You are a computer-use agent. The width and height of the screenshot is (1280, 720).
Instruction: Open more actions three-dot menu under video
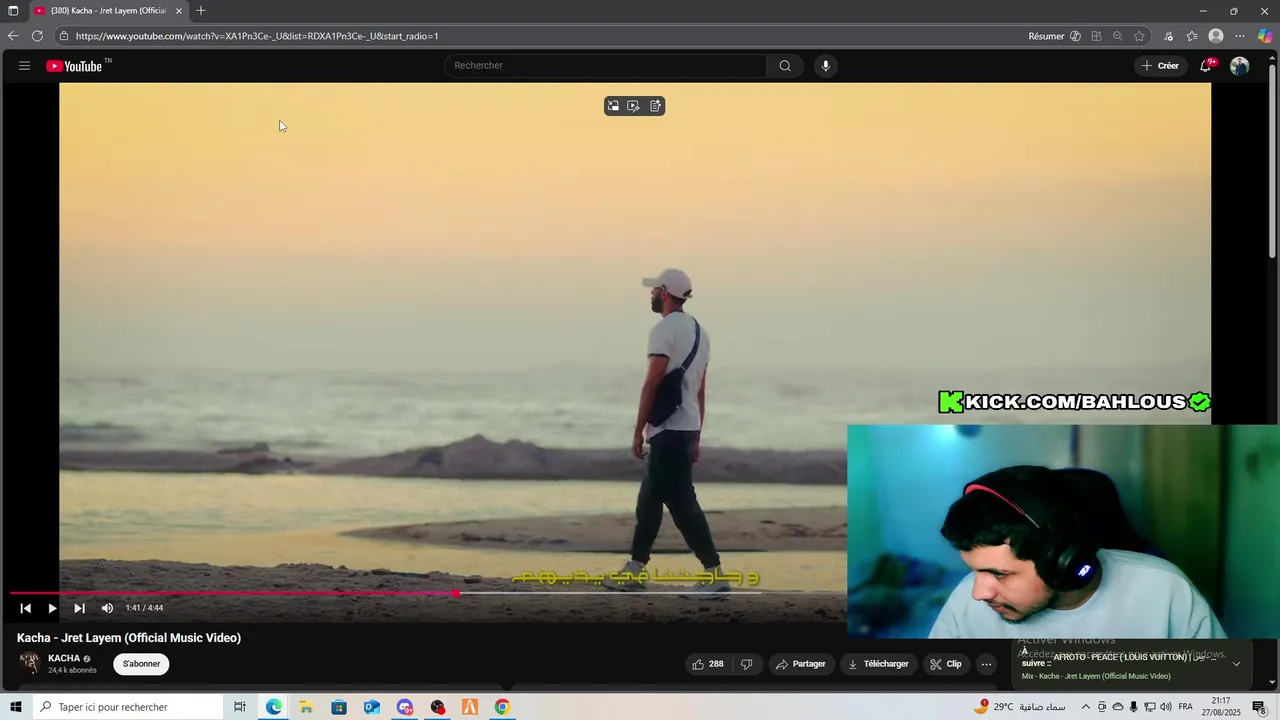pyautogui.click(x=986, y=664)
